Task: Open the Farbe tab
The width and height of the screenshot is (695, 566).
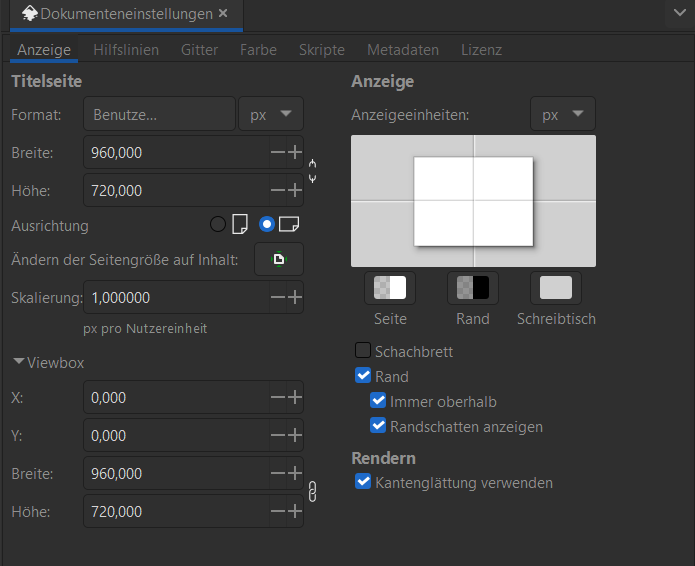Action: [x=258, y=50]
